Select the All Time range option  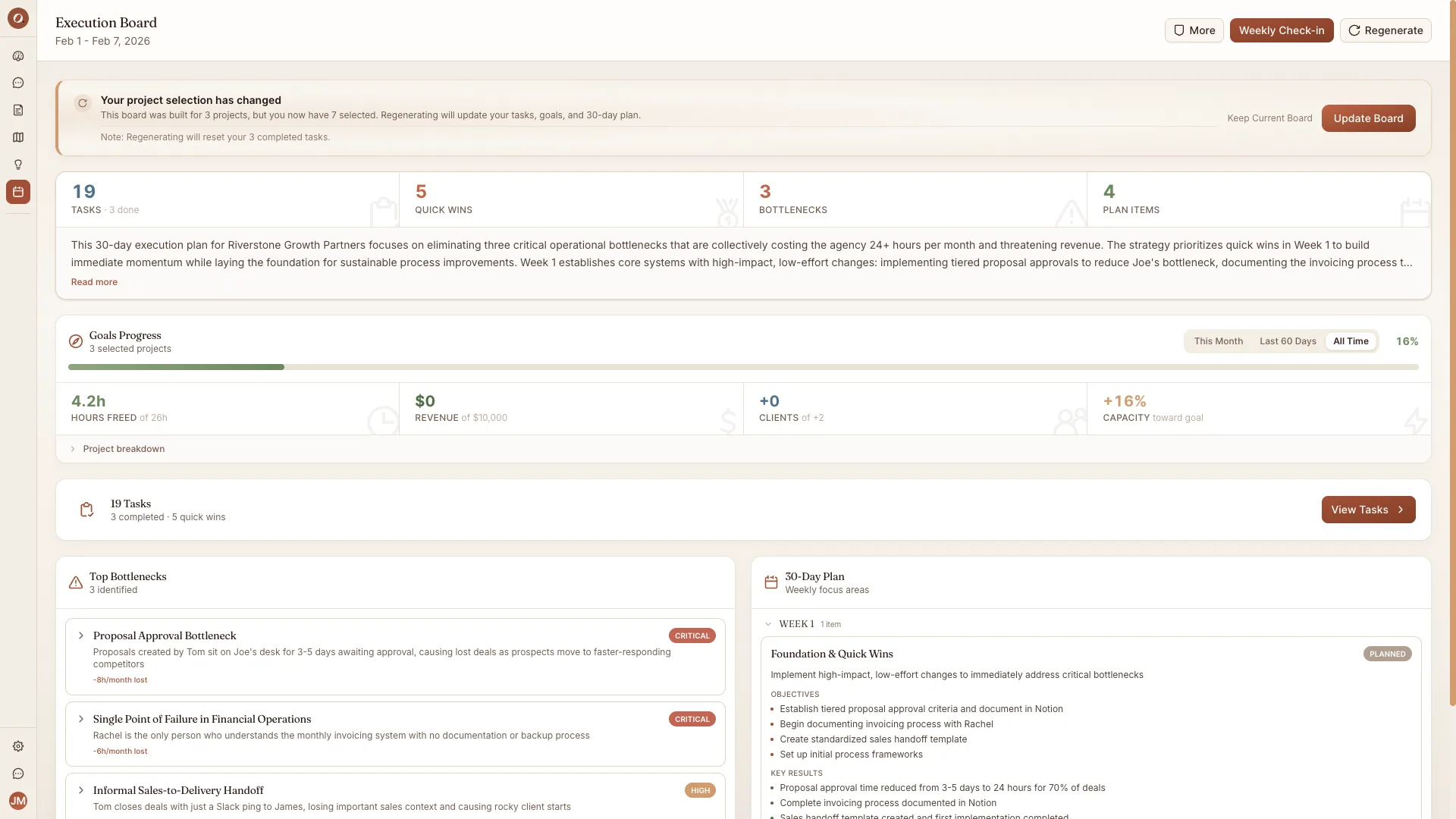[x=1351, y=341]
